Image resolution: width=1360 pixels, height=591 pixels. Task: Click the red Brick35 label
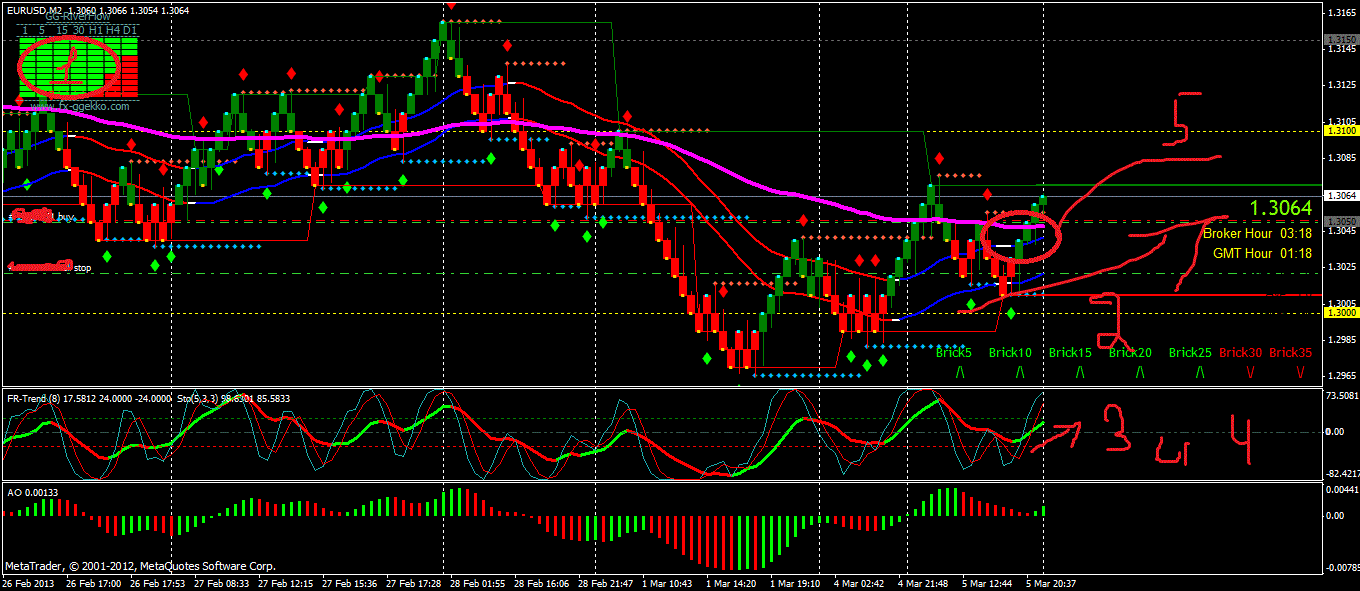point(1290,352)
